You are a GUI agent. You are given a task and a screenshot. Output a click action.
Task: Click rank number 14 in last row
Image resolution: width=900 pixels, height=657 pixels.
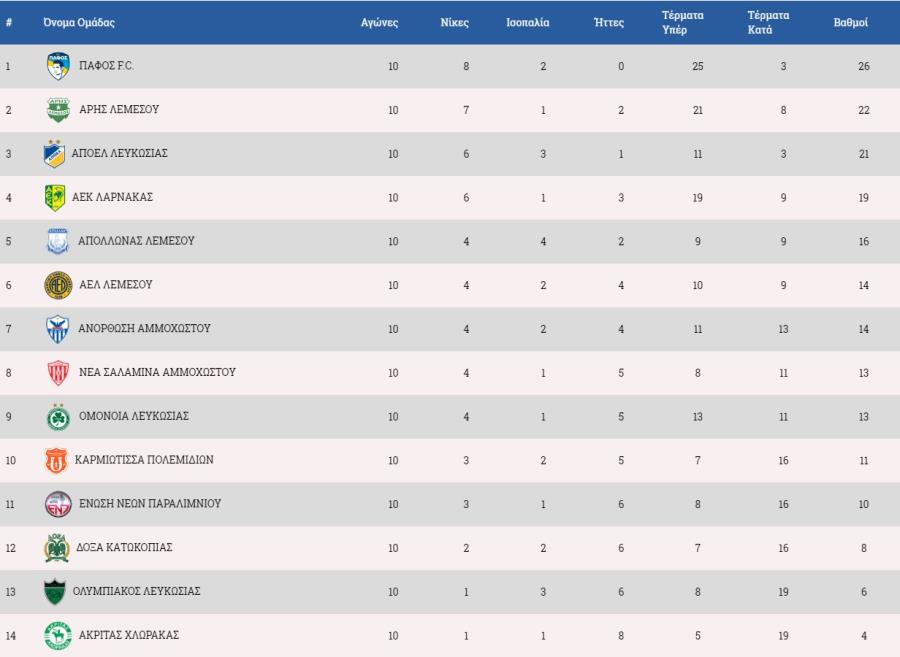[x=10, y=636]
